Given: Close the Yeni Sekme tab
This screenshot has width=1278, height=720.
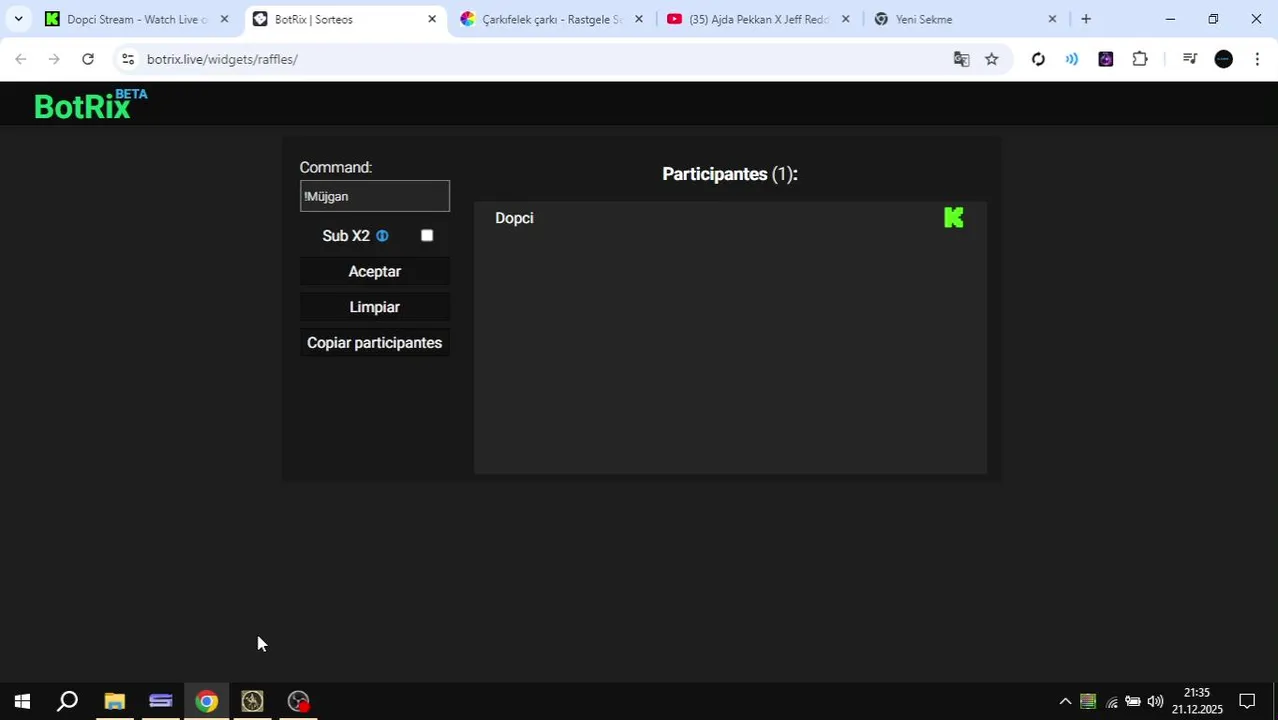Looking at the screenshot, I should point(1052,19).
